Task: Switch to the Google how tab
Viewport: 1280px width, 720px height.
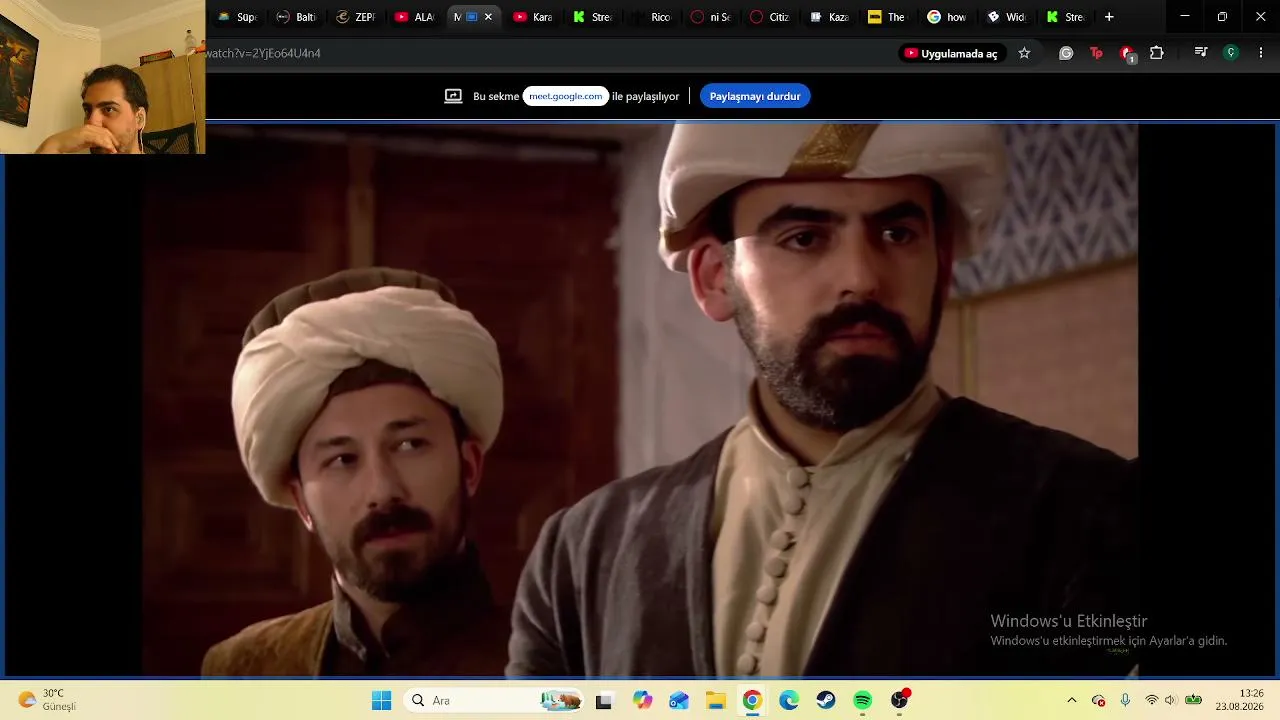Action: coord(946,17)
